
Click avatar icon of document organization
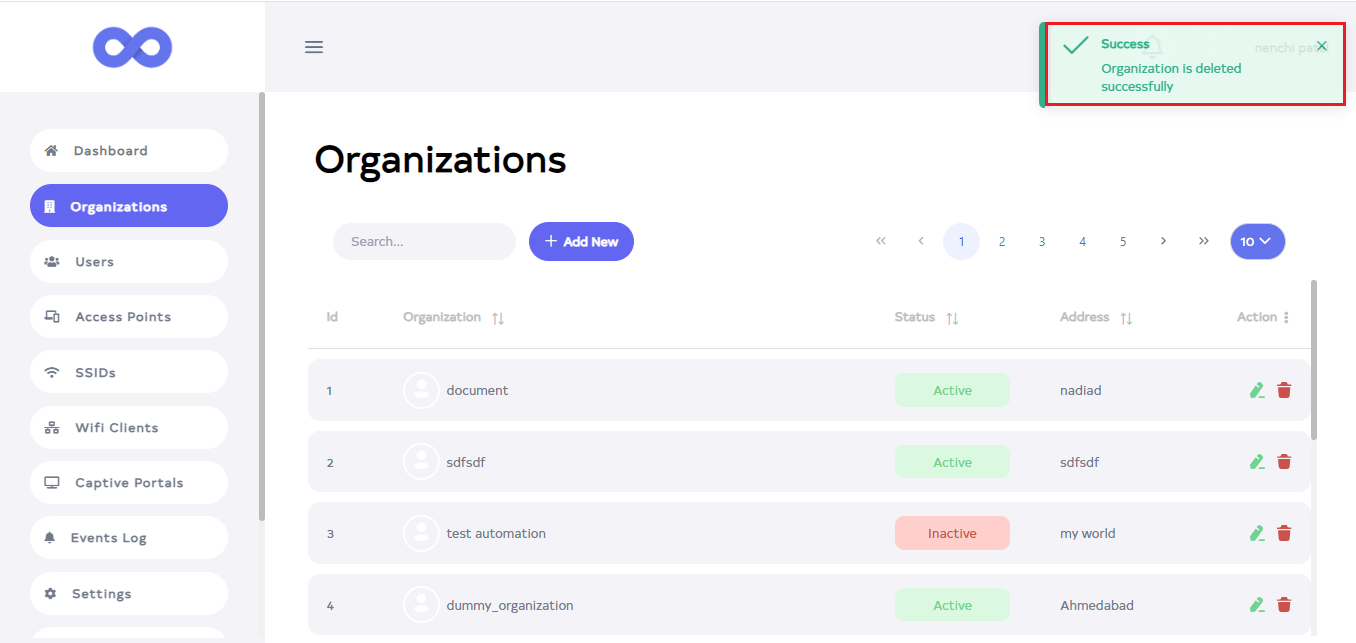pos(421,390)
